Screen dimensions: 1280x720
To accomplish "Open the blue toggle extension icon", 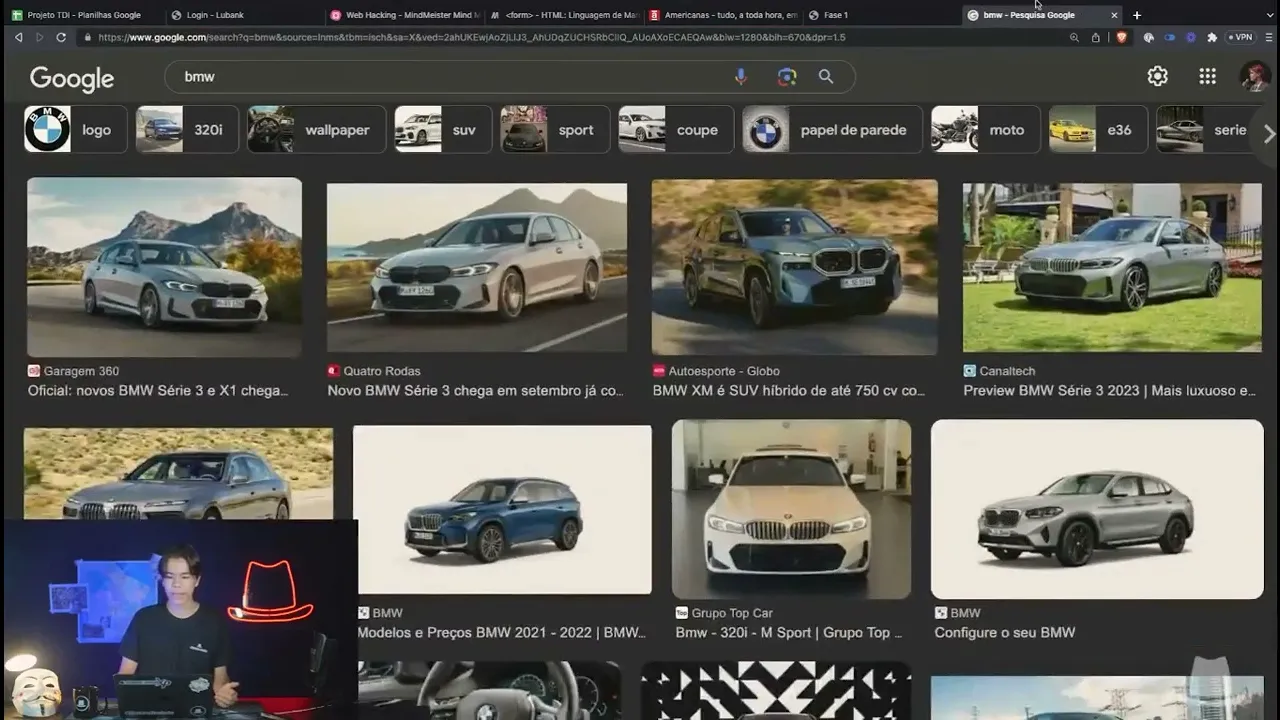I will 1170,37.
